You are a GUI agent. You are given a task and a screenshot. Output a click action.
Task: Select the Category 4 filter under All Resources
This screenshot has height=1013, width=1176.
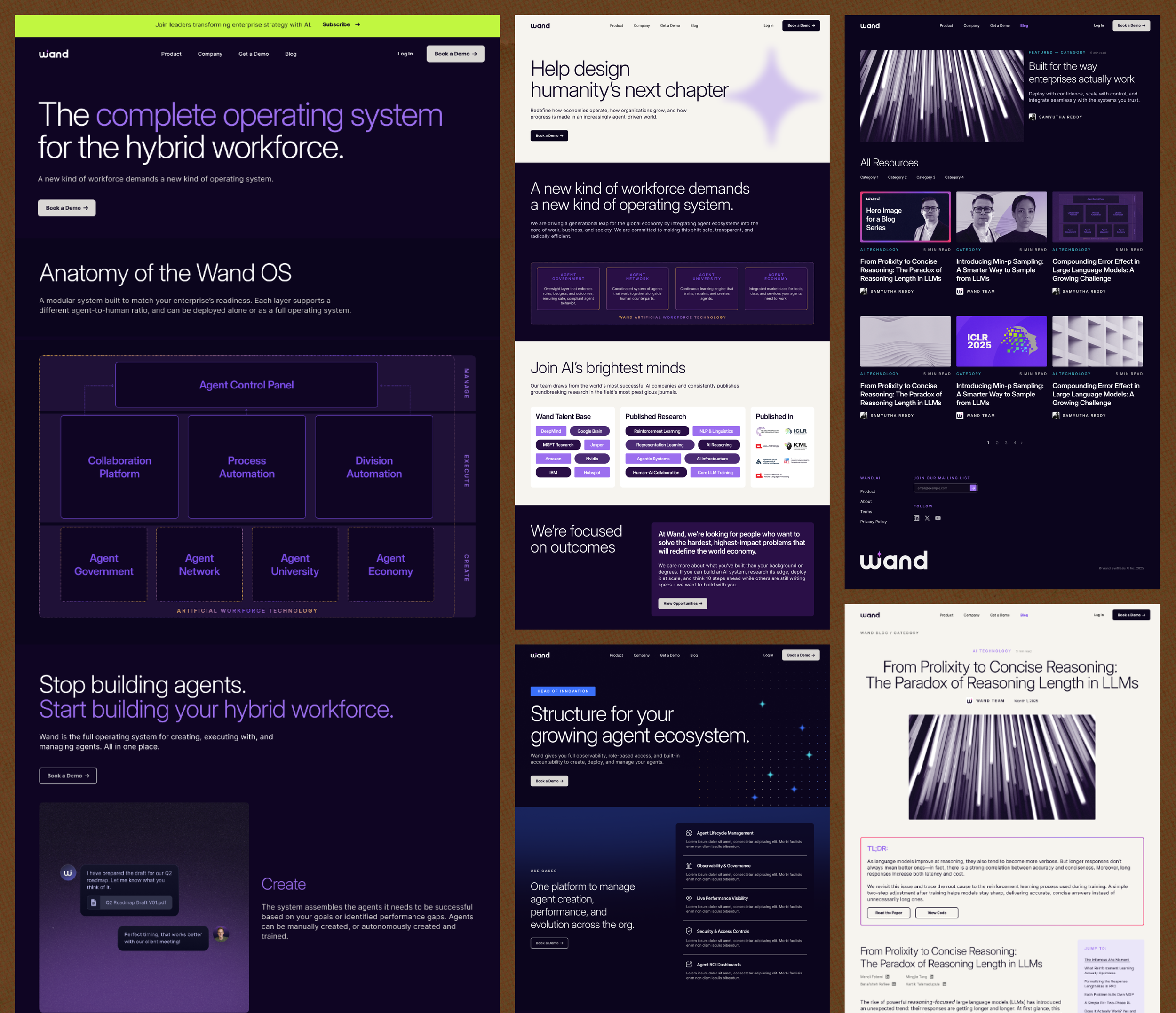(954, 178)
